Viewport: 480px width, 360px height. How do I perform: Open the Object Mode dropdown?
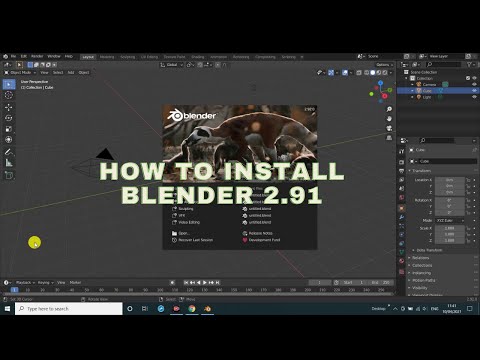tap(20, 72)
